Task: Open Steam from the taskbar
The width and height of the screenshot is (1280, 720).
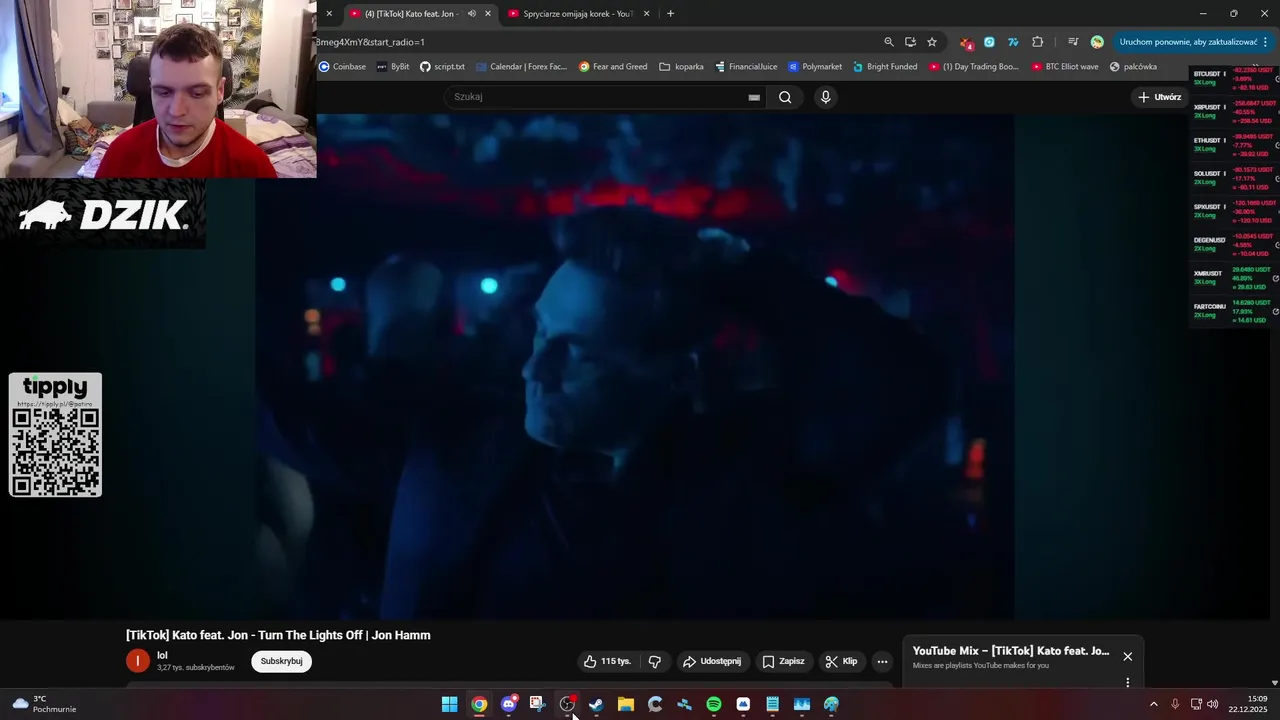Action: 596,705
